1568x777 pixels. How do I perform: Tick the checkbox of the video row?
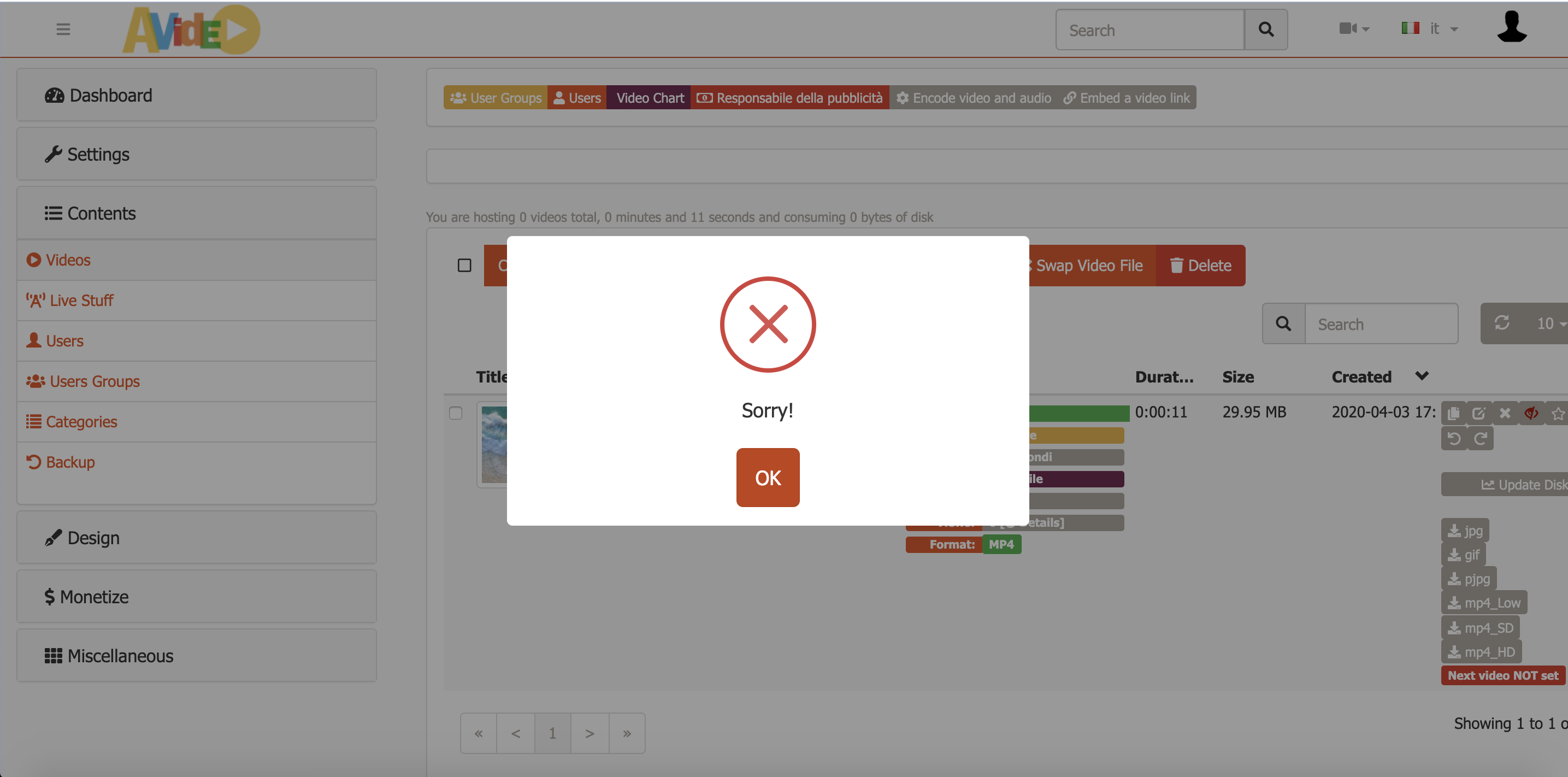[455, 413]
